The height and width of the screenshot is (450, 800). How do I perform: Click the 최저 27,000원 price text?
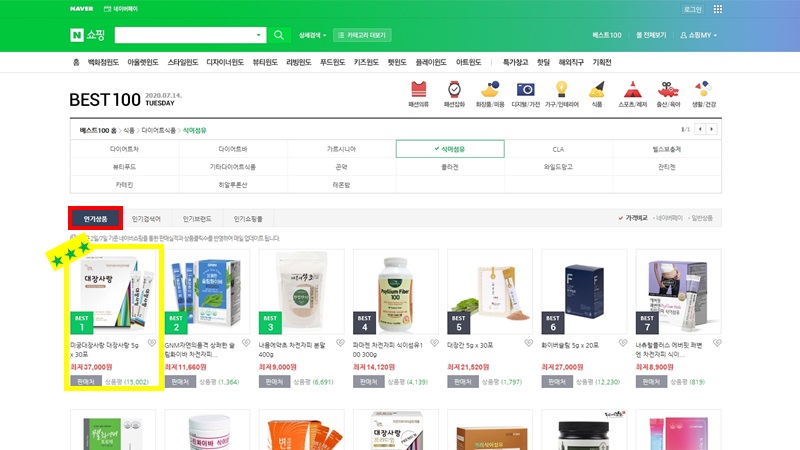(x=560, y=367)
